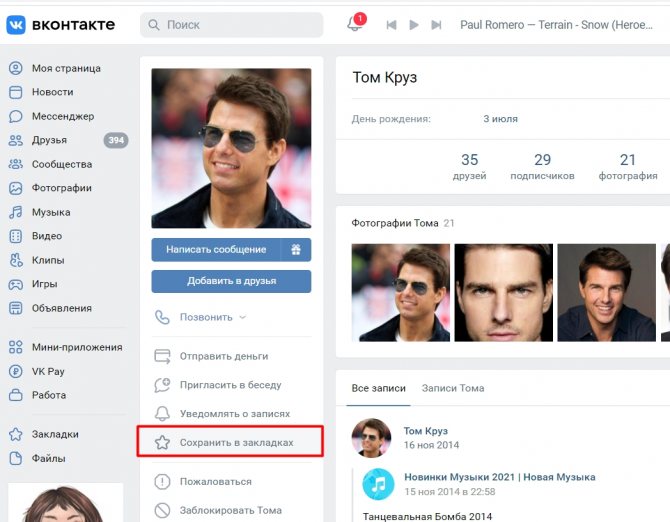Click the Музыка note icon
Viewport: 670px width, 522px height.
pos(16,212)
